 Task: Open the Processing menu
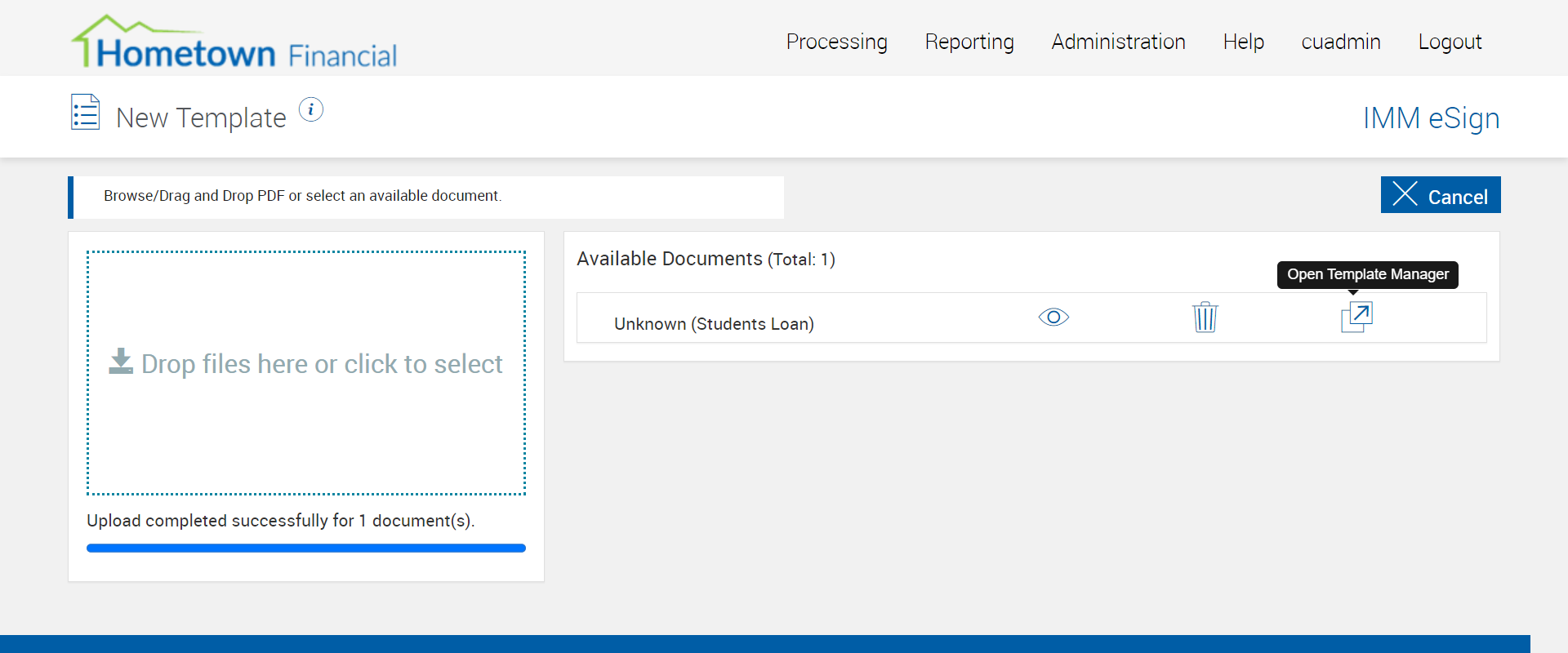coord(836,42)
